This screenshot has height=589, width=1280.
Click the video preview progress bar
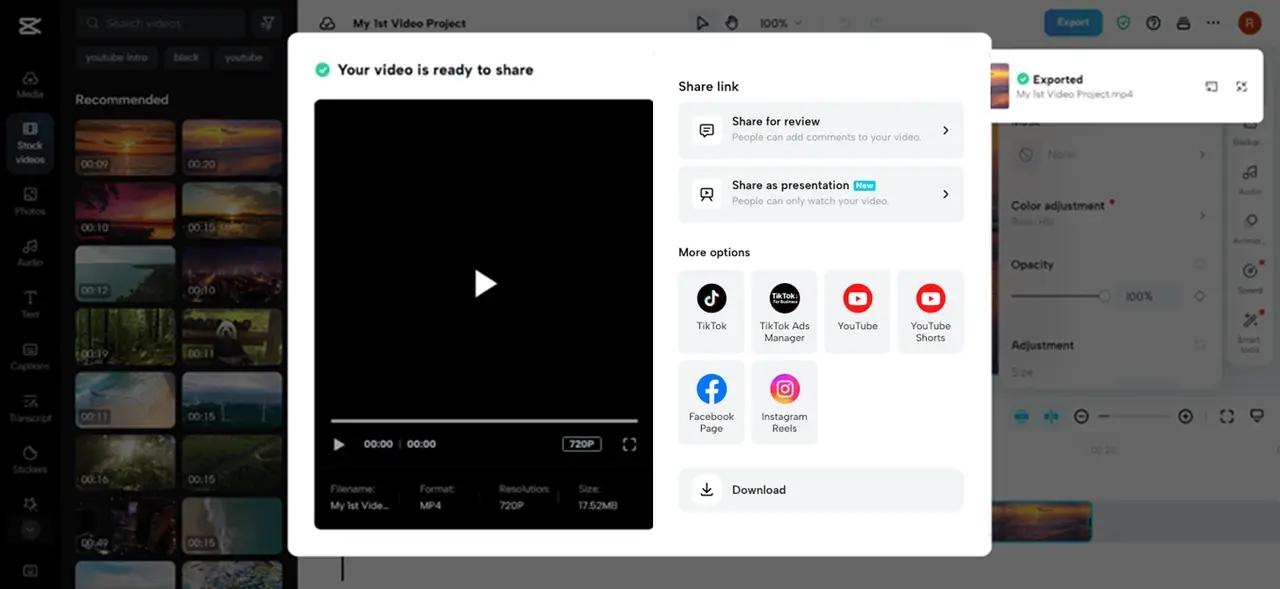484,421
